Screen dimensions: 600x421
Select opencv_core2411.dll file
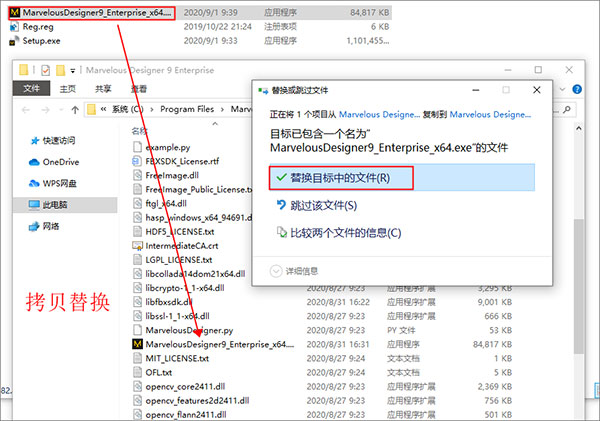[185, 387]
